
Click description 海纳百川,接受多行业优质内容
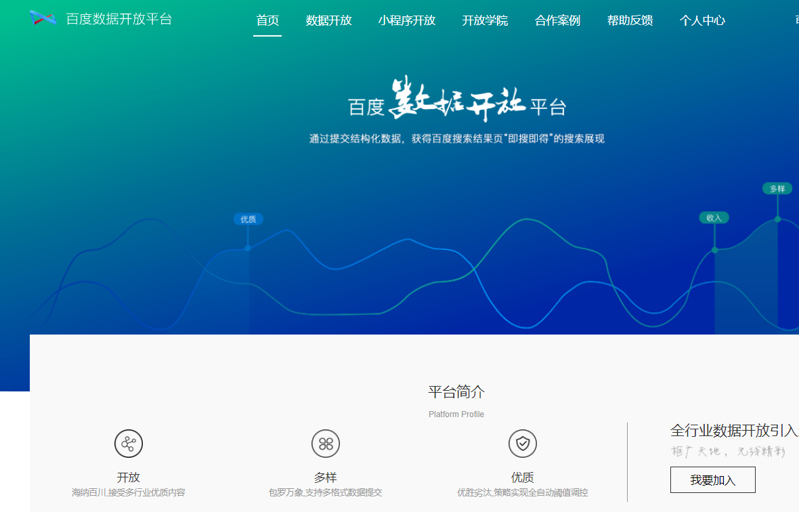pos(128,493)
